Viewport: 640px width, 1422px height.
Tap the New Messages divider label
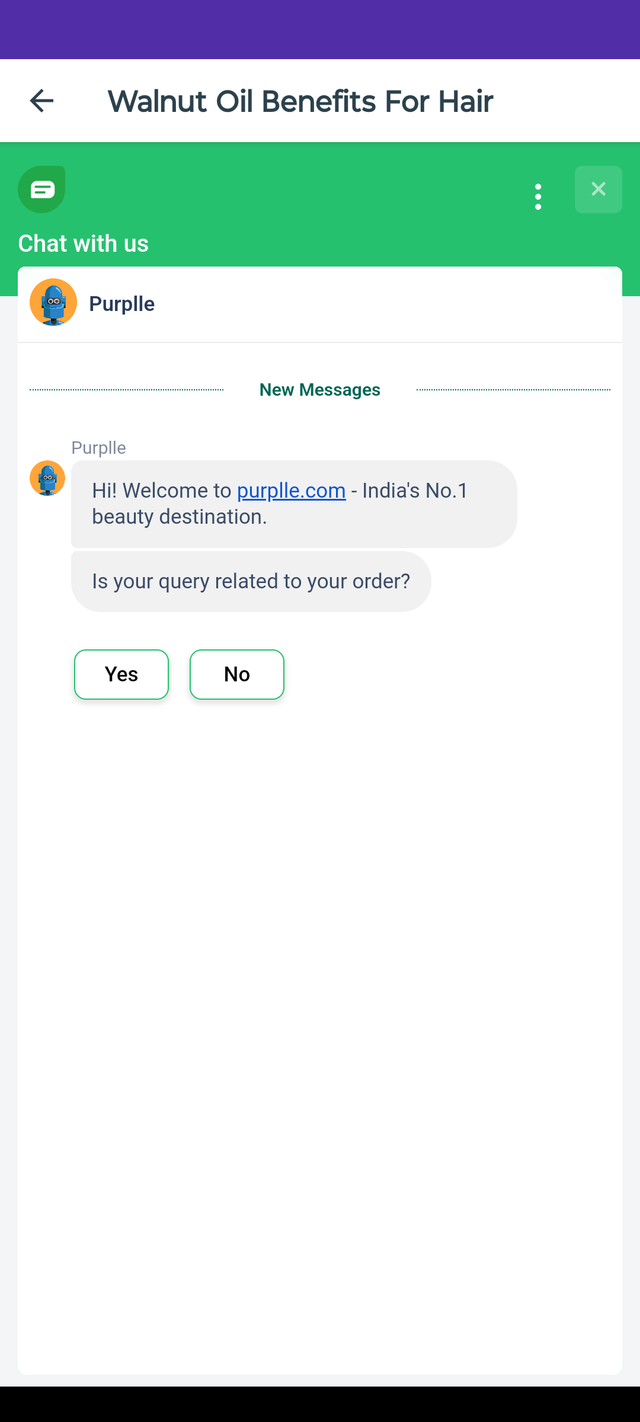[x=320, y=390]
